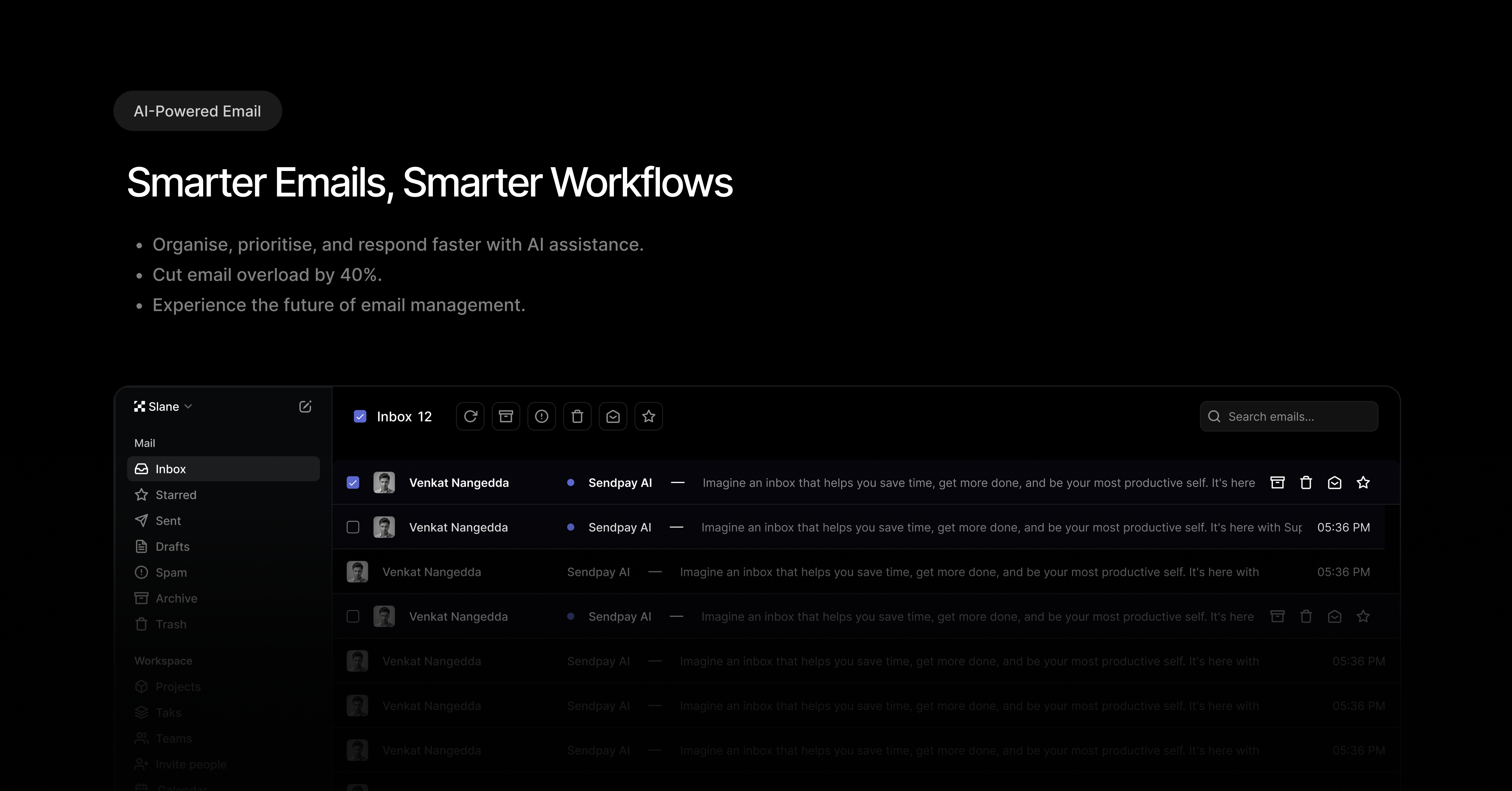Click the star icon in top toolbar
Image resolution: width=1512 pixels, height=791 pixels.
click(649, 417)
